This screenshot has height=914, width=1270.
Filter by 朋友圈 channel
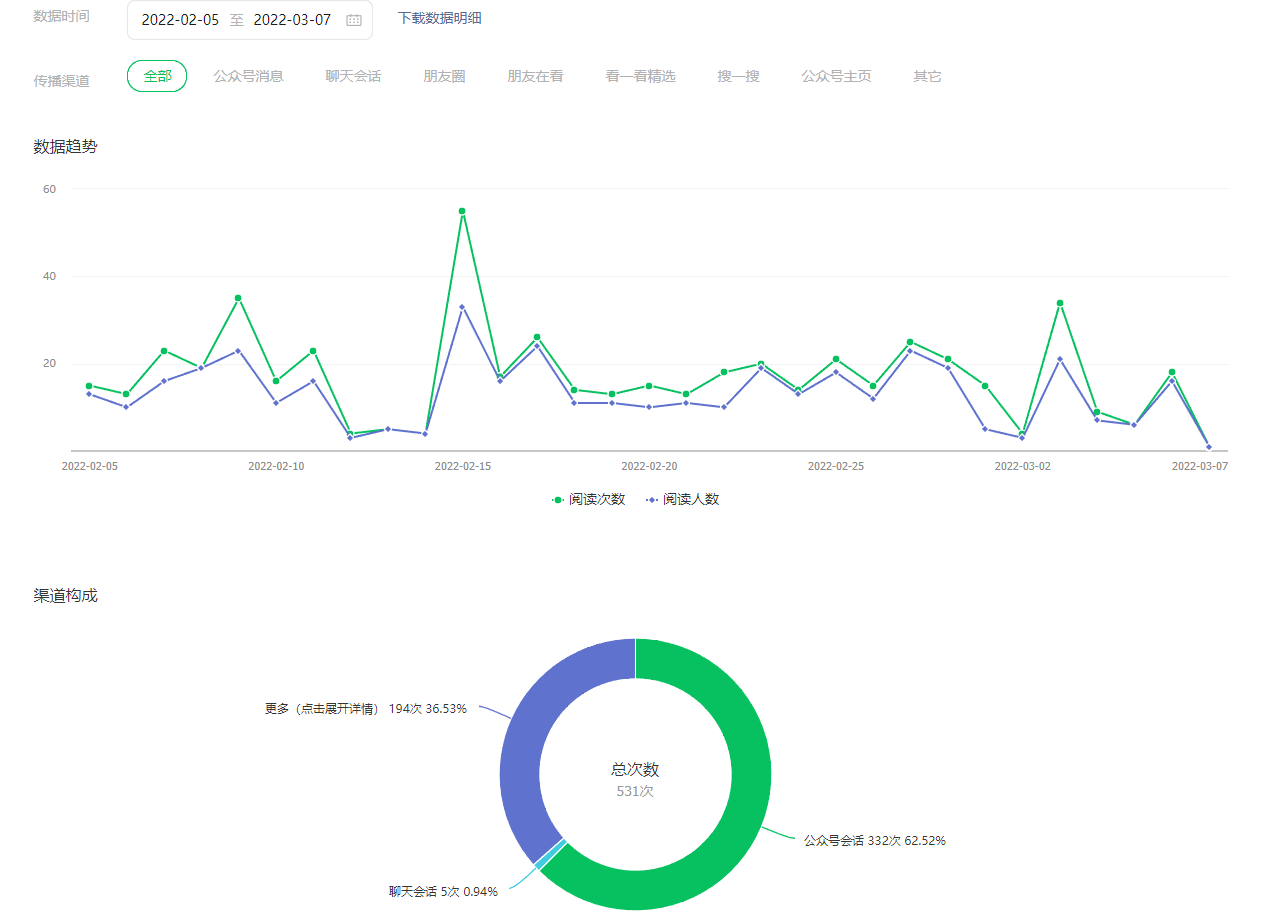444,76
